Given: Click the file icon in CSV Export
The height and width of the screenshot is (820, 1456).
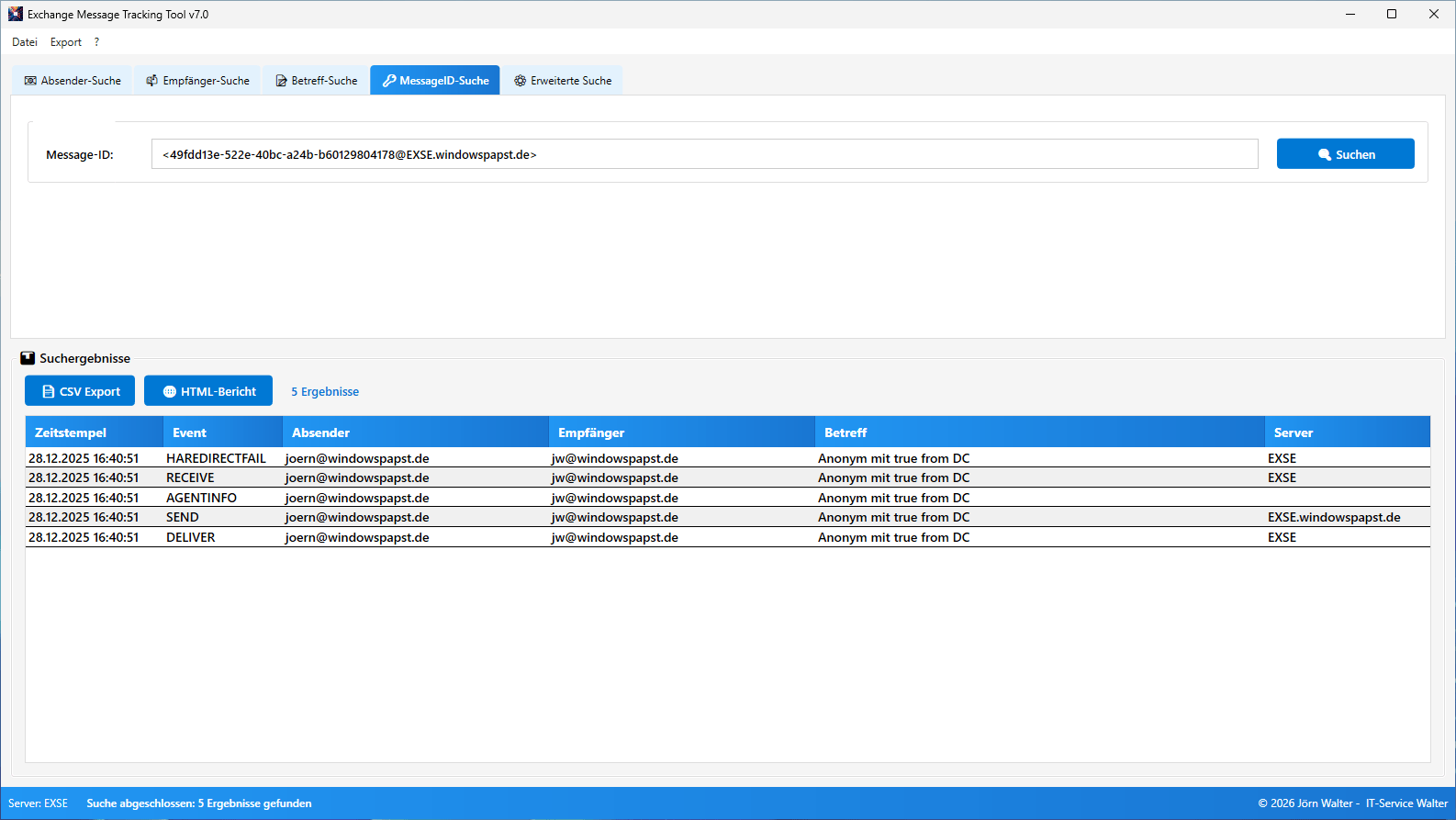Looking at the screenshot, I should click(x=49, y=391).
